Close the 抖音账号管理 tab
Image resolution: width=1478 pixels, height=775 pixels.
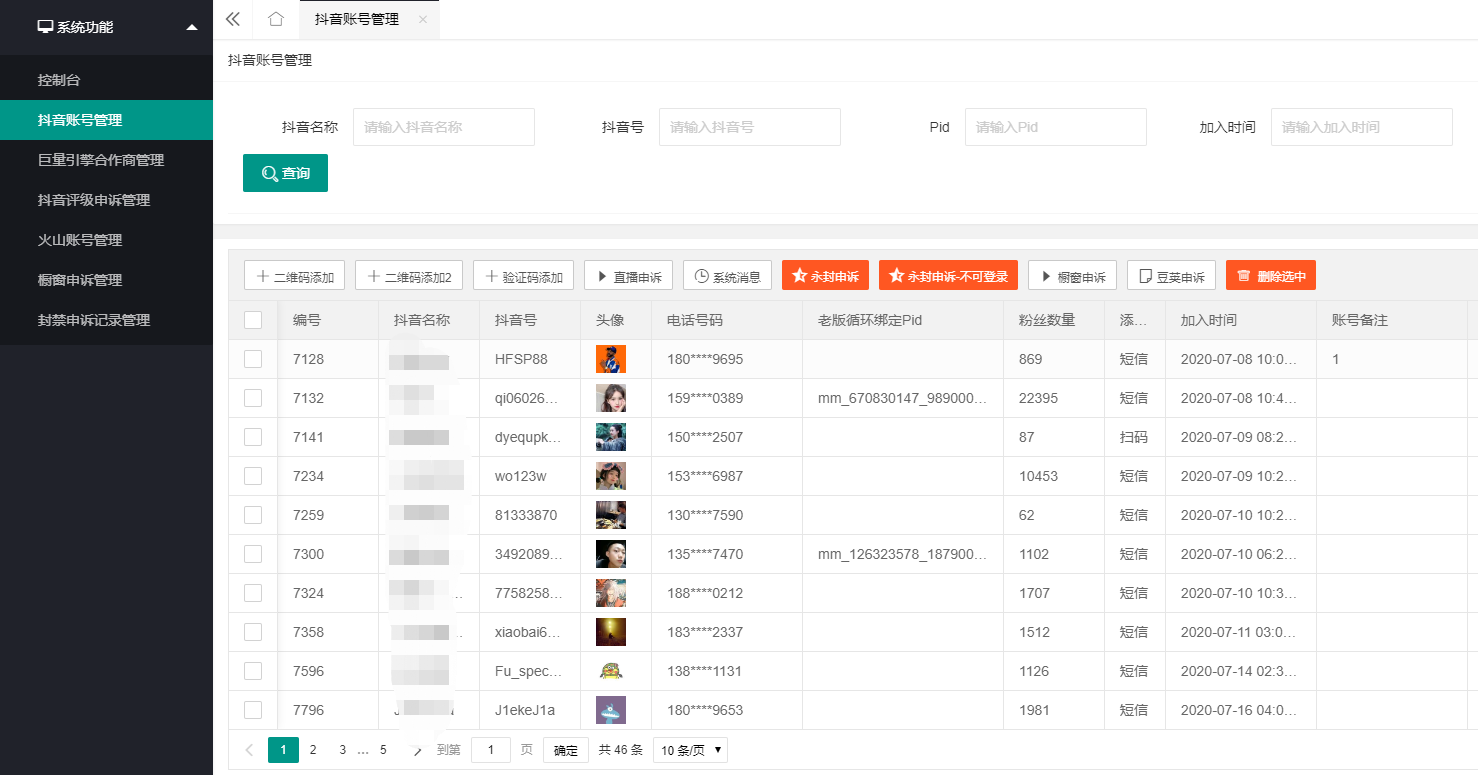click(x=423, y=20)
